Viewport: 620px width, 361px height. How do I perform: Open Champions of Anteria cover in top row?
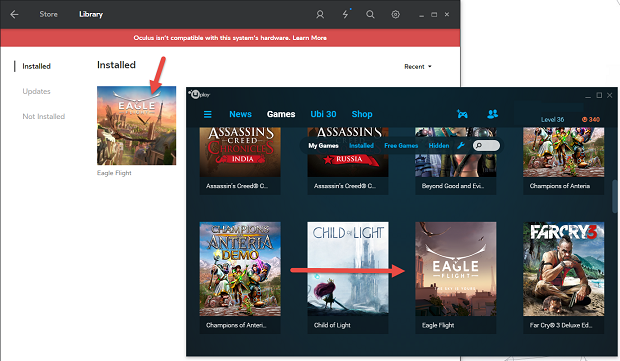coord(563,152)
